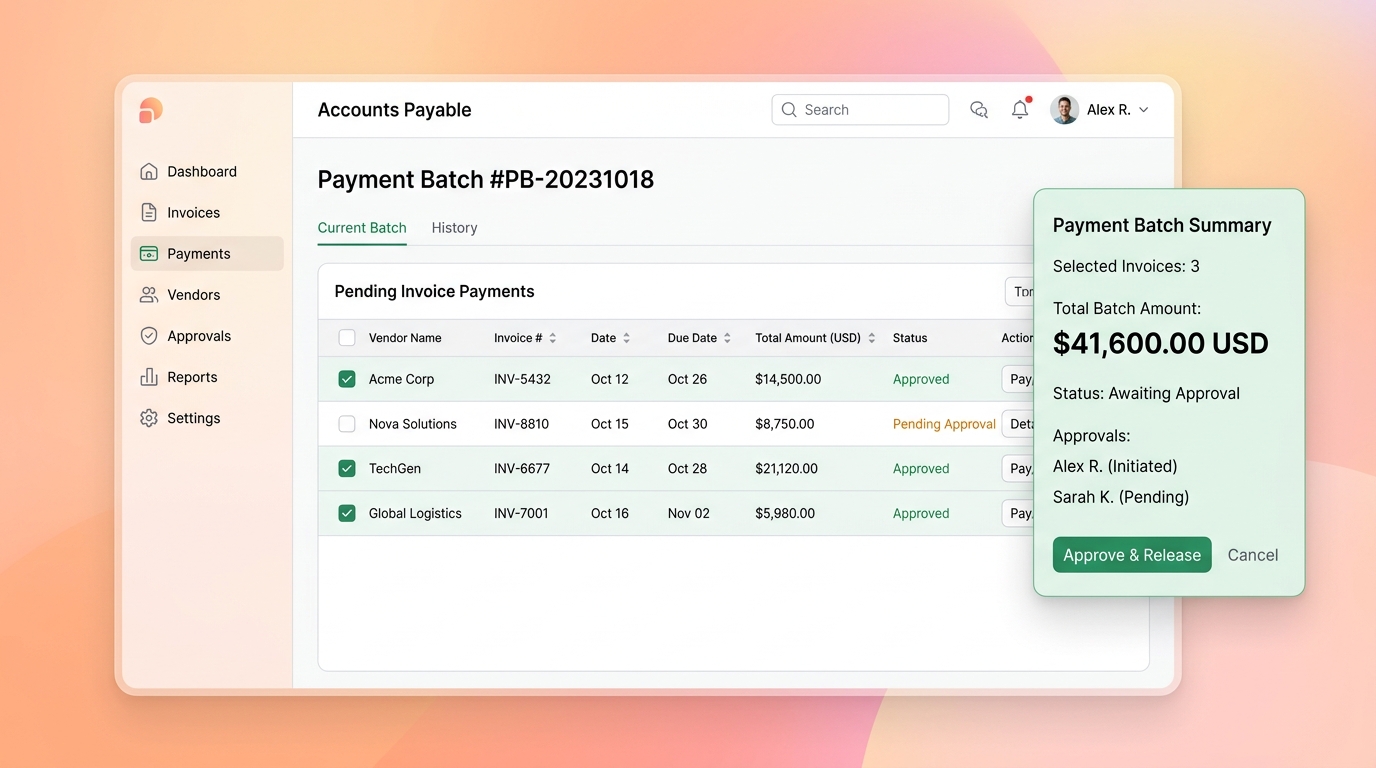Uncheck the TechGen row checkbox
Screen dimensions: 1376x768
point(347,468)
